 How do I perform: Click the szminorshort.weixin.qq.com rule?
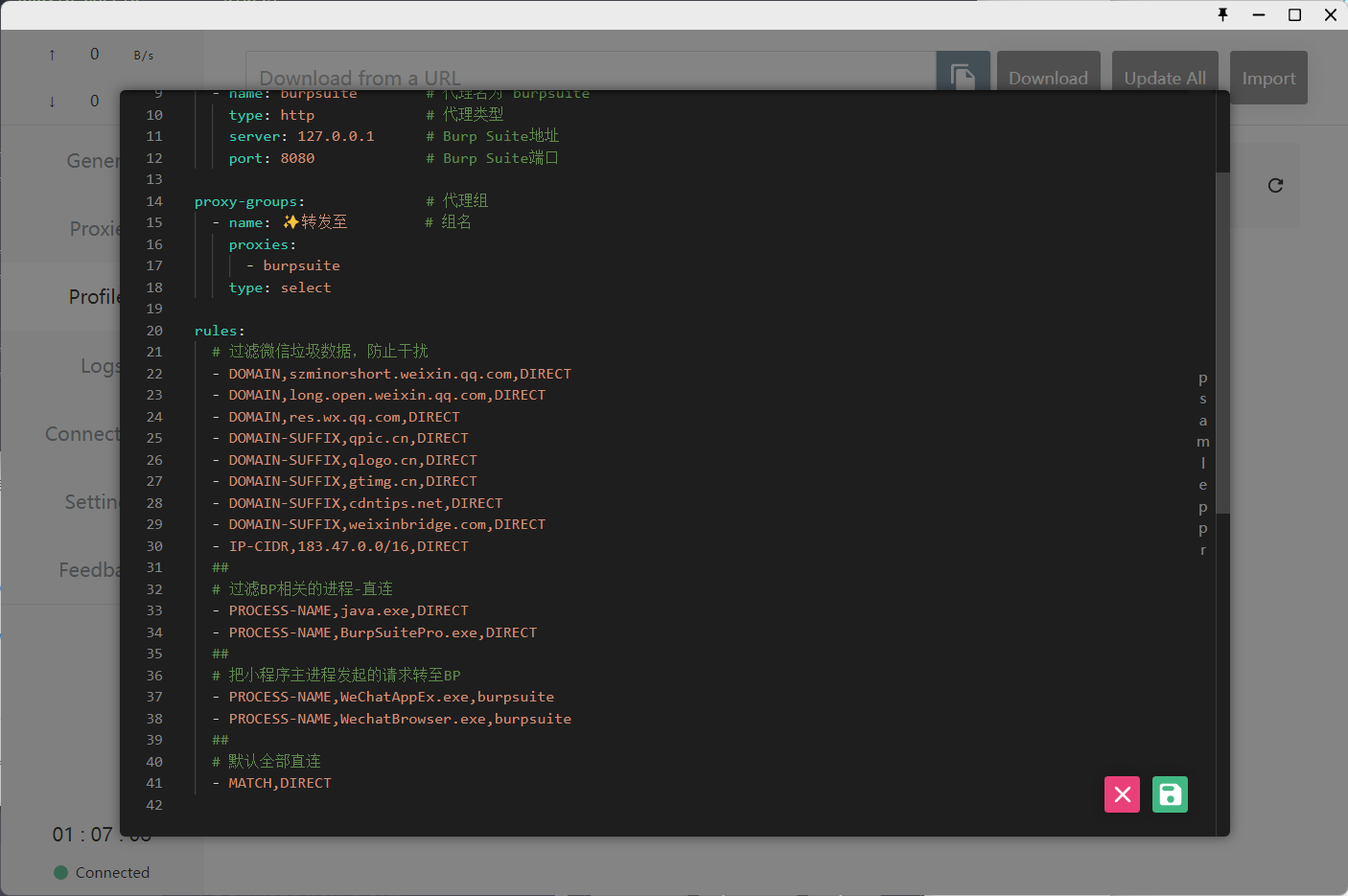click(391, 374)
